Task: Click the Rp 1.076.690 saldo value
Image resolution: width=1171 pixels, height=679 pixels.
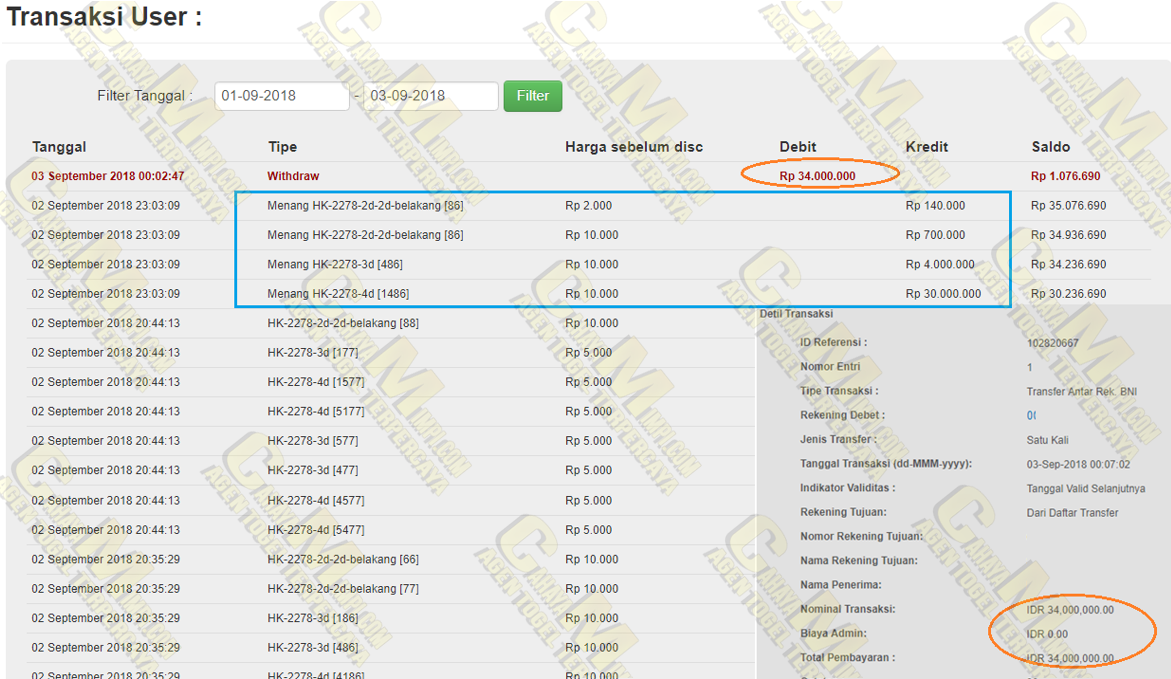Action: (x=1065, y=176)
